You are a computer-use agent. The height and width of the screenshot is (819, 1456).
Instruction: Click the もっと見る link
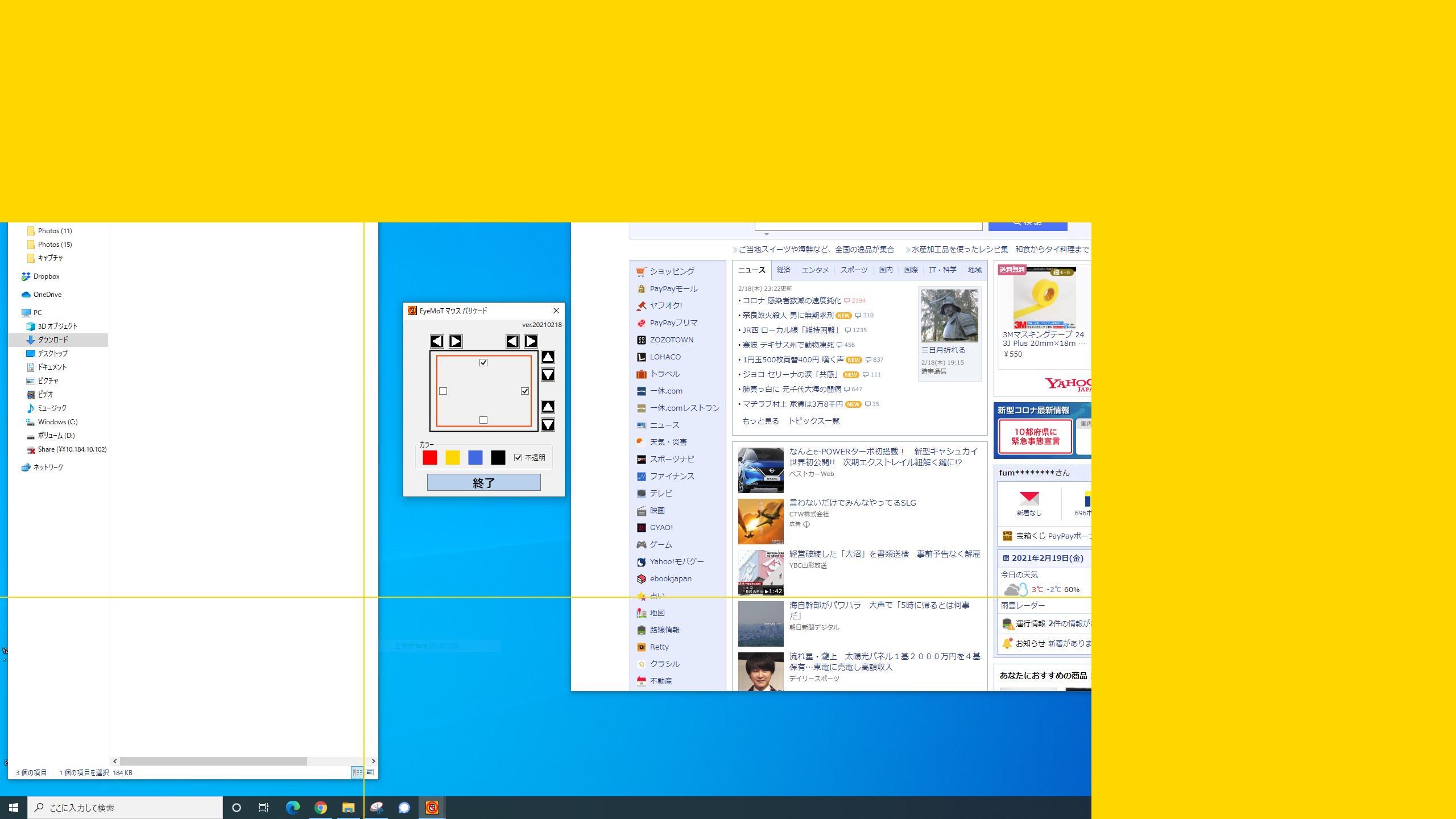pos(760,421)
